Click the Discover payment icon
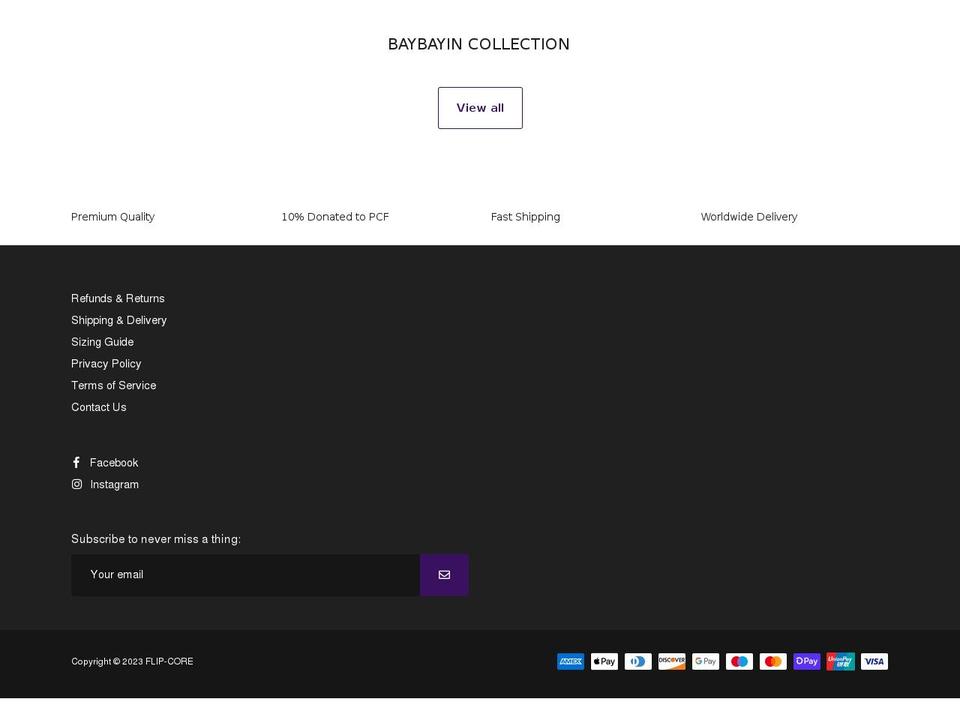This screenshot has height=720, width=960. click(671, 661)
